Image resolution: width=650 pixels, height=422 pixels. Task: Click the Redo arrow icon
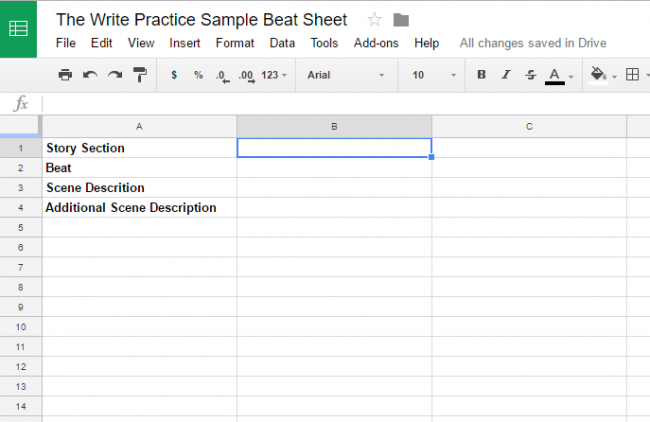click(115, 75)
